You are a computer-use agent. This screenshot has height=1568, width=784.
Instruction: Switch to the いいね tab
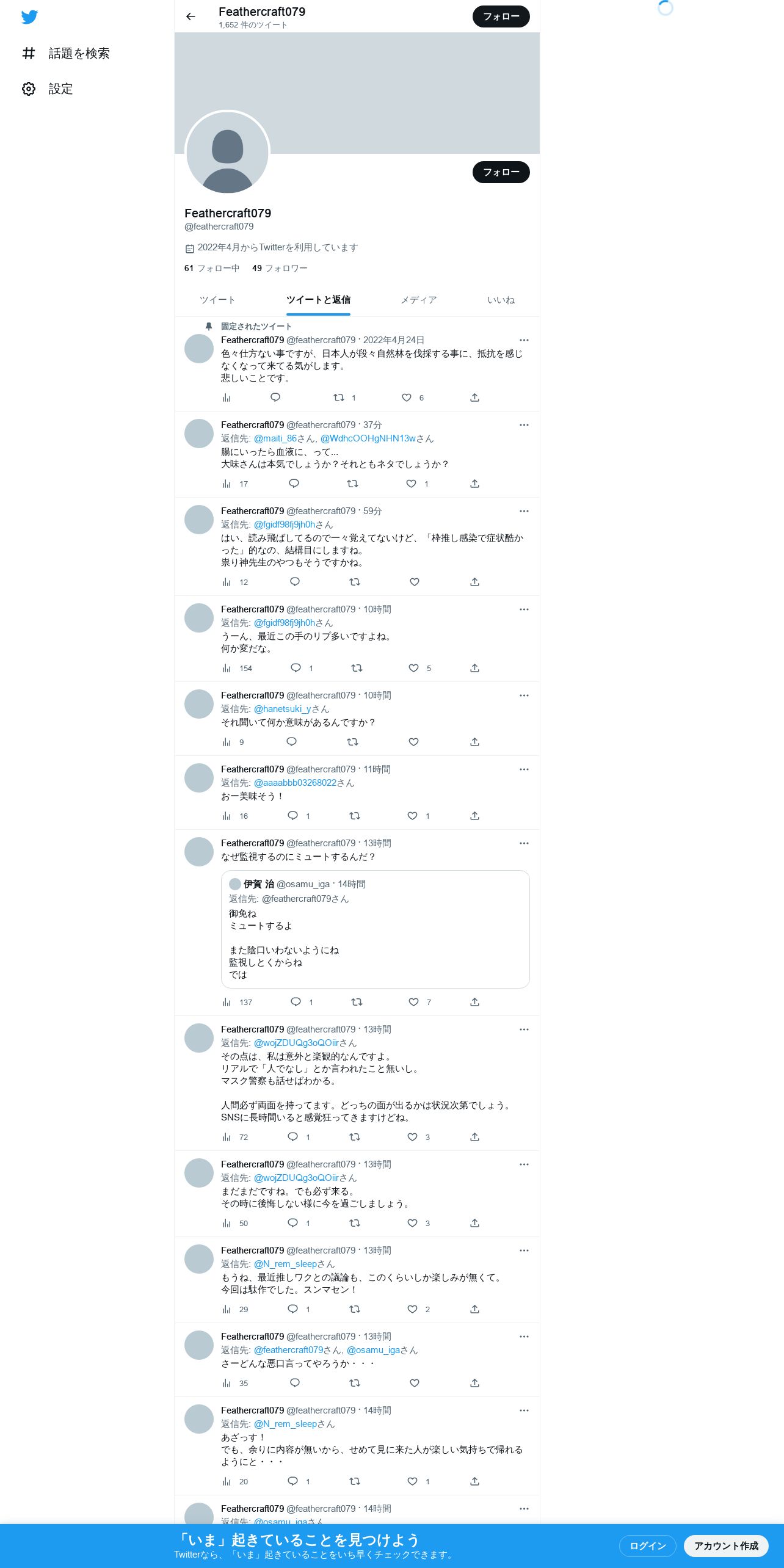501,300
